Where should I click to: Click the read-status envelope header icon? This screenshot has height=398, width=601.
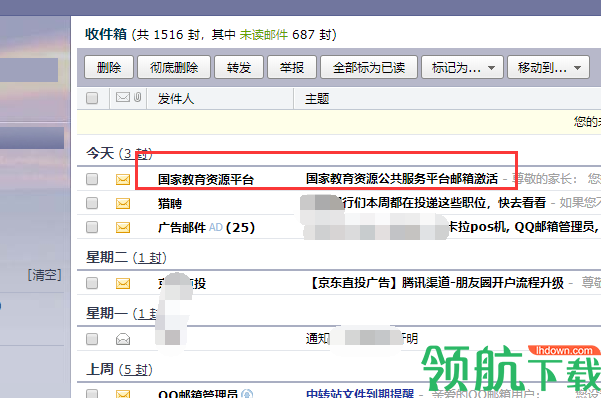point(123,97)
